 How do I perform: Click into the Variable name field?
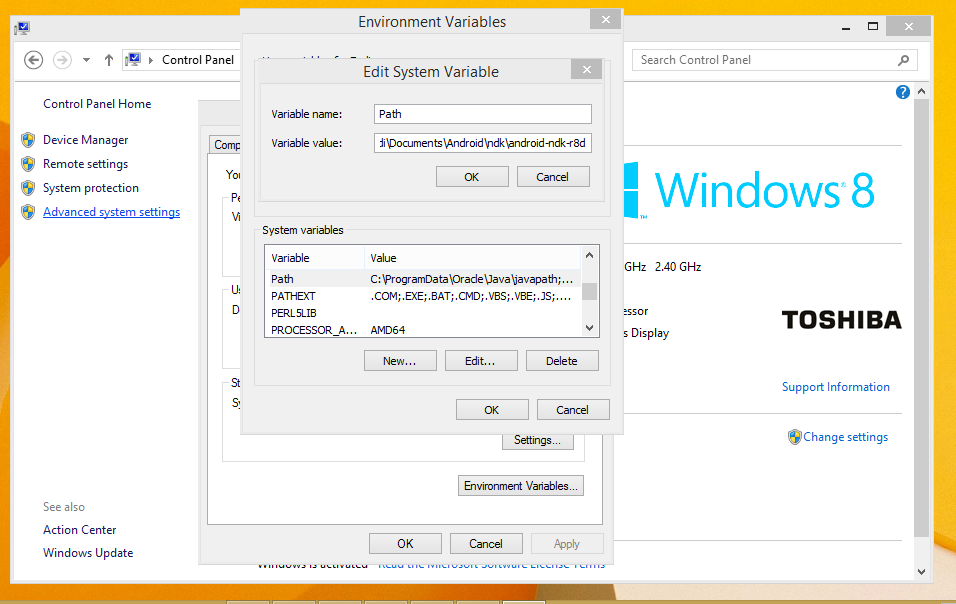tap(483, 114)
